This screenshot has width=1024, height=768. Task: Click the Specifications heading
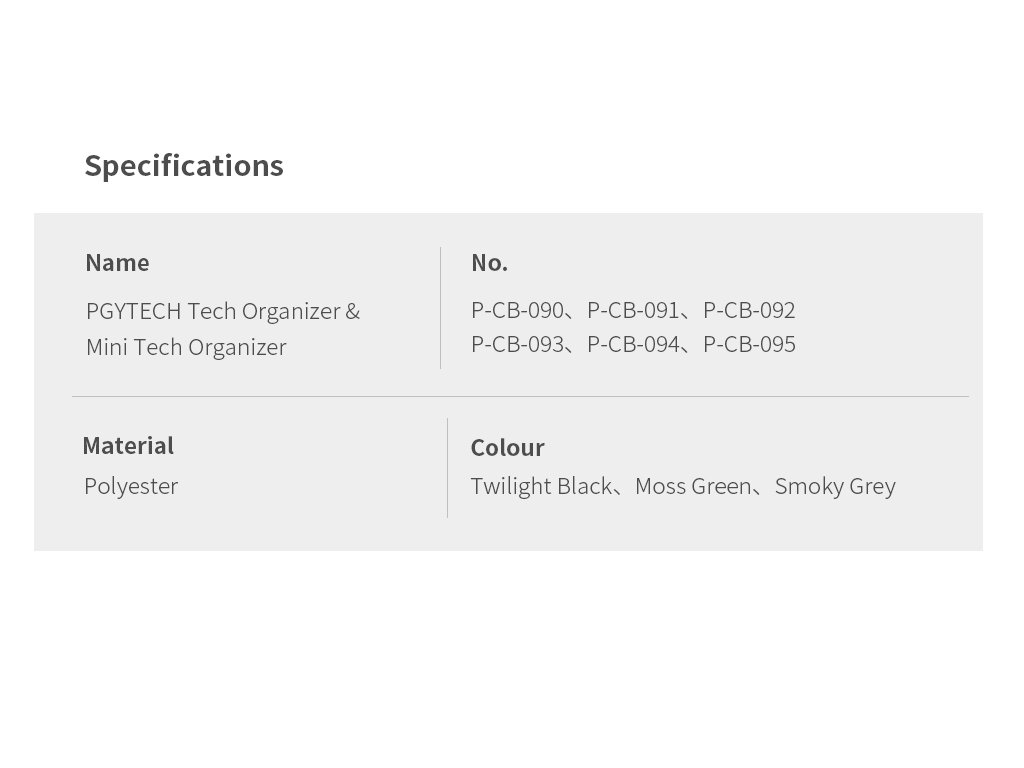coord(184,166)
